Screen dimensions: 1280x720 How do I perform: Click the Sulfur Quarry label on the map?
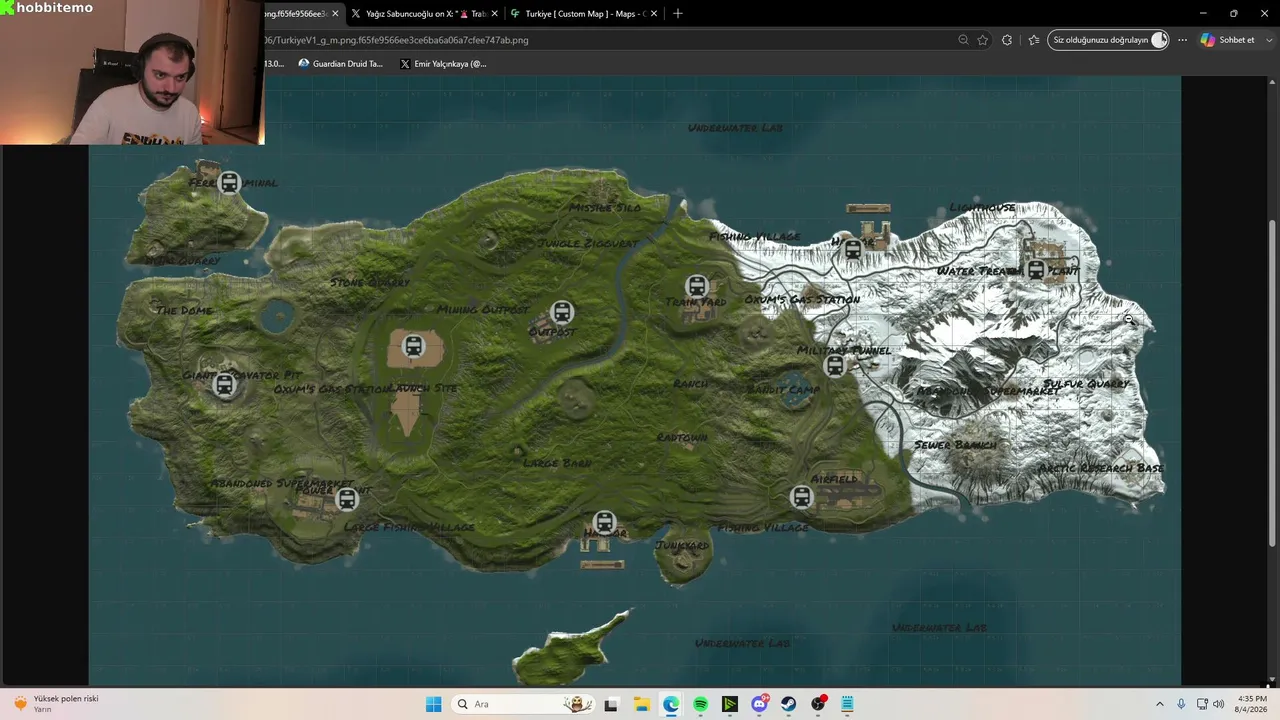(x=1086, y=384)
